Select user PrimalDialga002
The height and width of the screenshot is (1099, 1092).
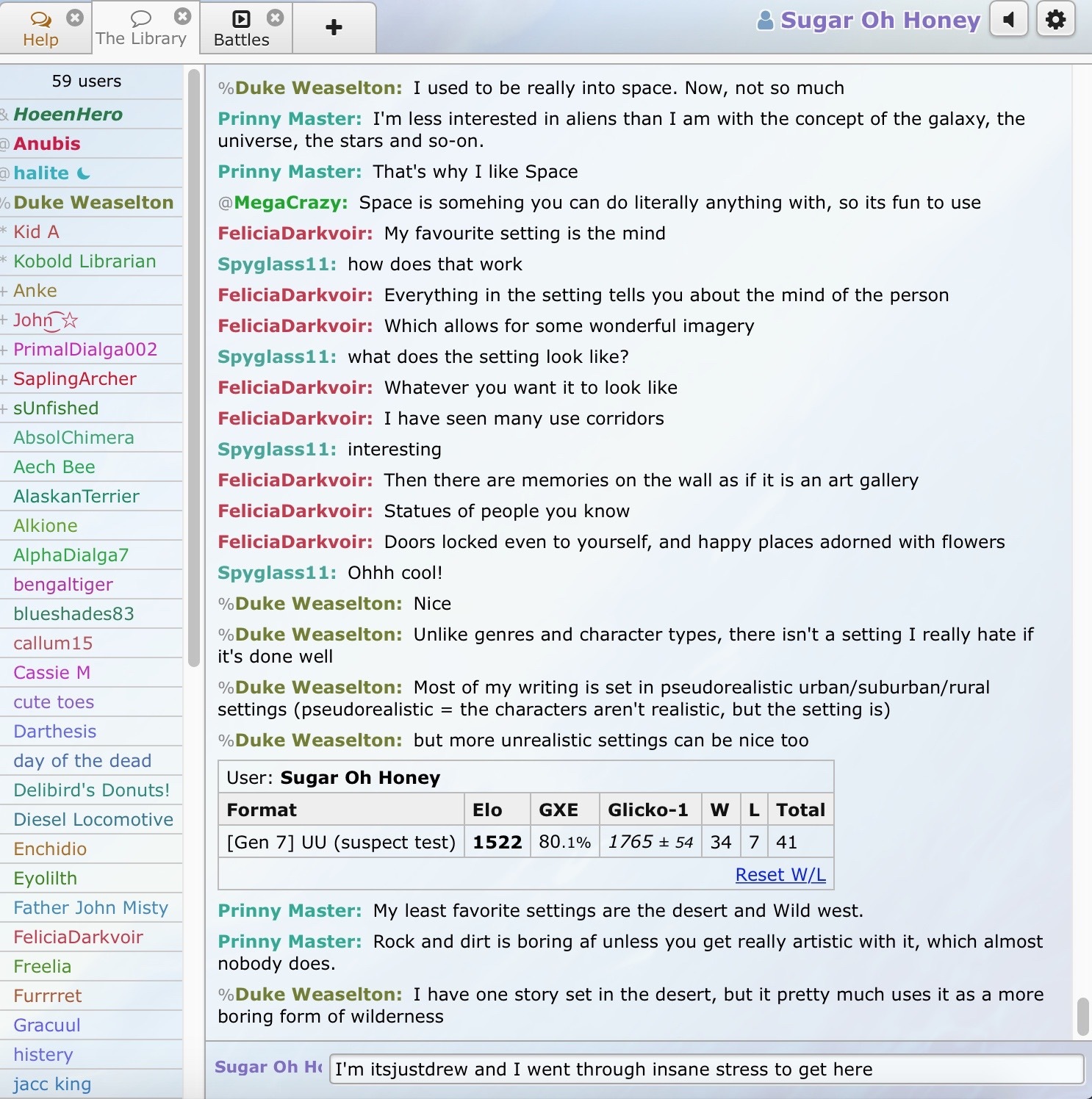pos(91,349)
